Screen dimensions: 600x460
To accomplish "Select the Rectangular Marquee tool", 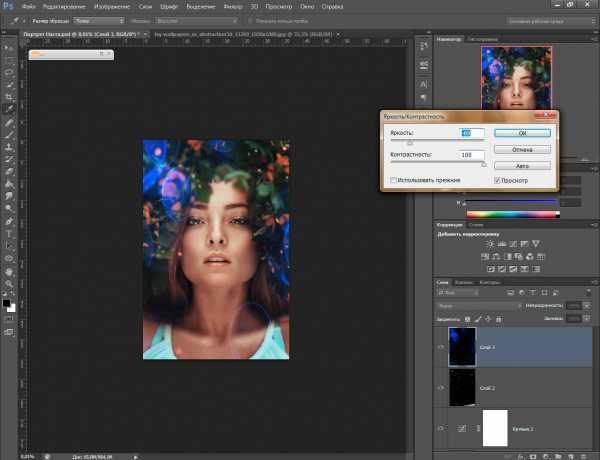I will (8, 60).
